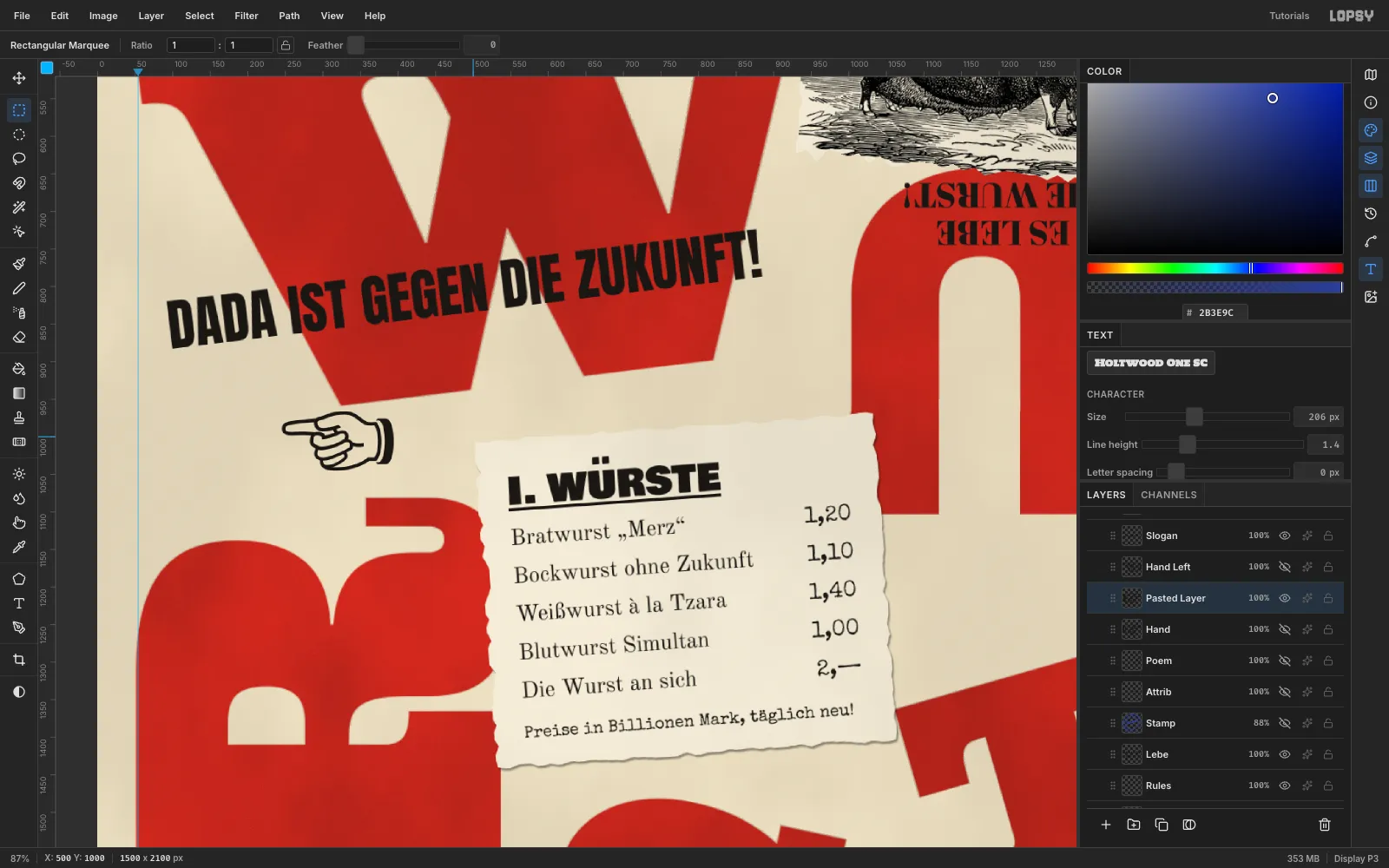
Task: Switch to the Channels tab
Action: (1168, 495)
